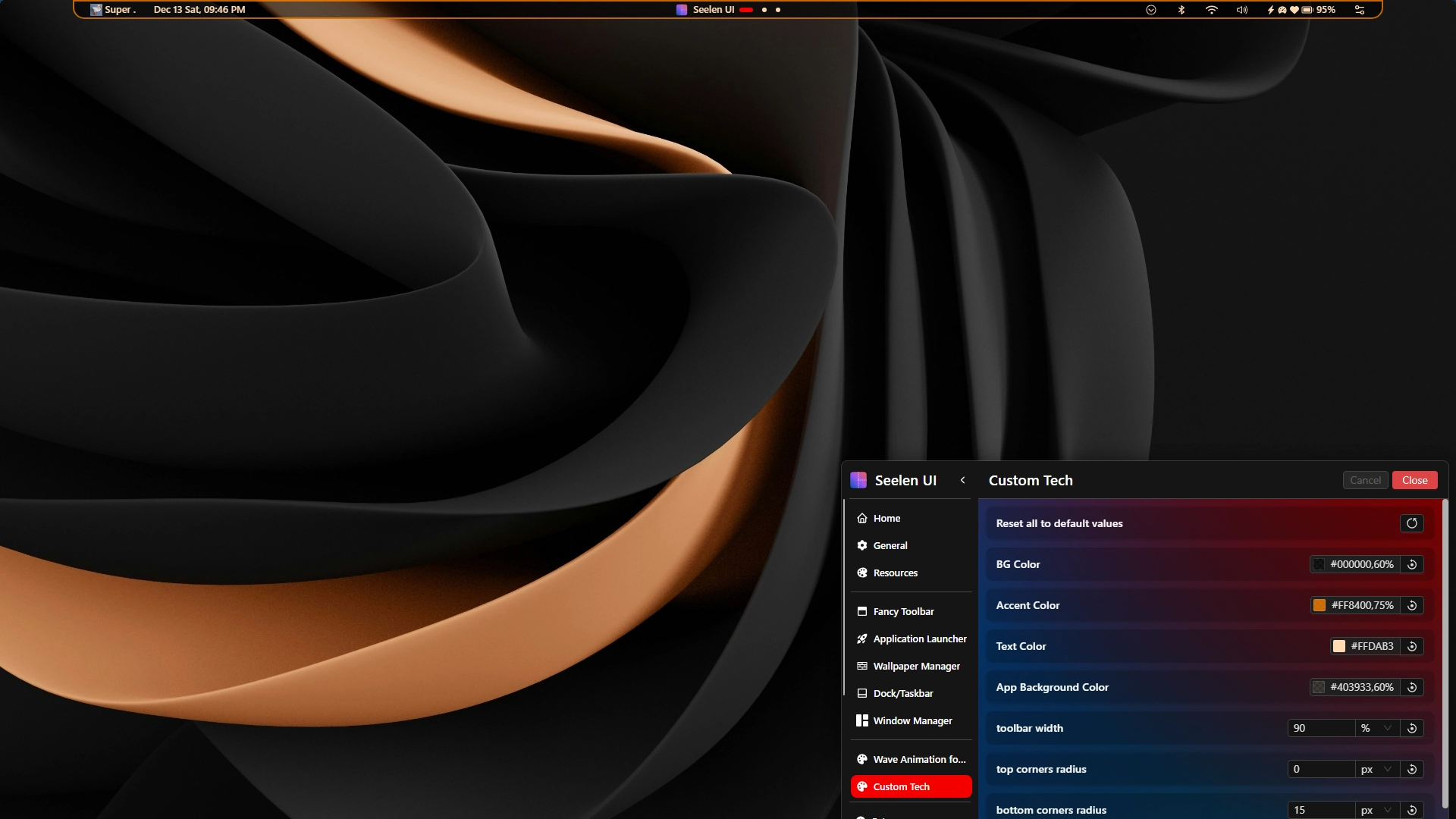Screen dimensions: 1456x819
Task: Toggle the volume icon in the system tray
Action: click(x=1241, y=10)
